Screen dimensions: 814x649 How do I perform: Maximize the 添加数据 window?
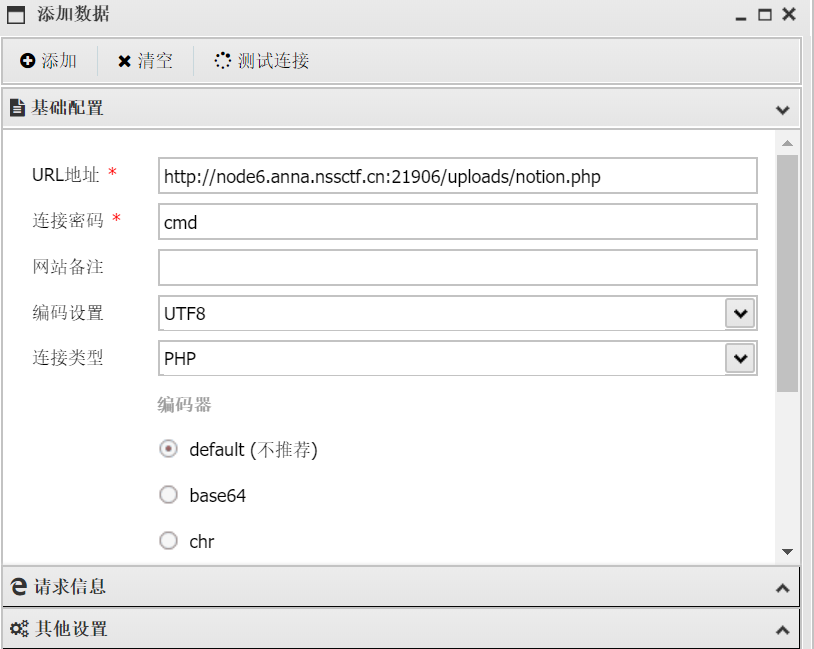coord(765,14)
